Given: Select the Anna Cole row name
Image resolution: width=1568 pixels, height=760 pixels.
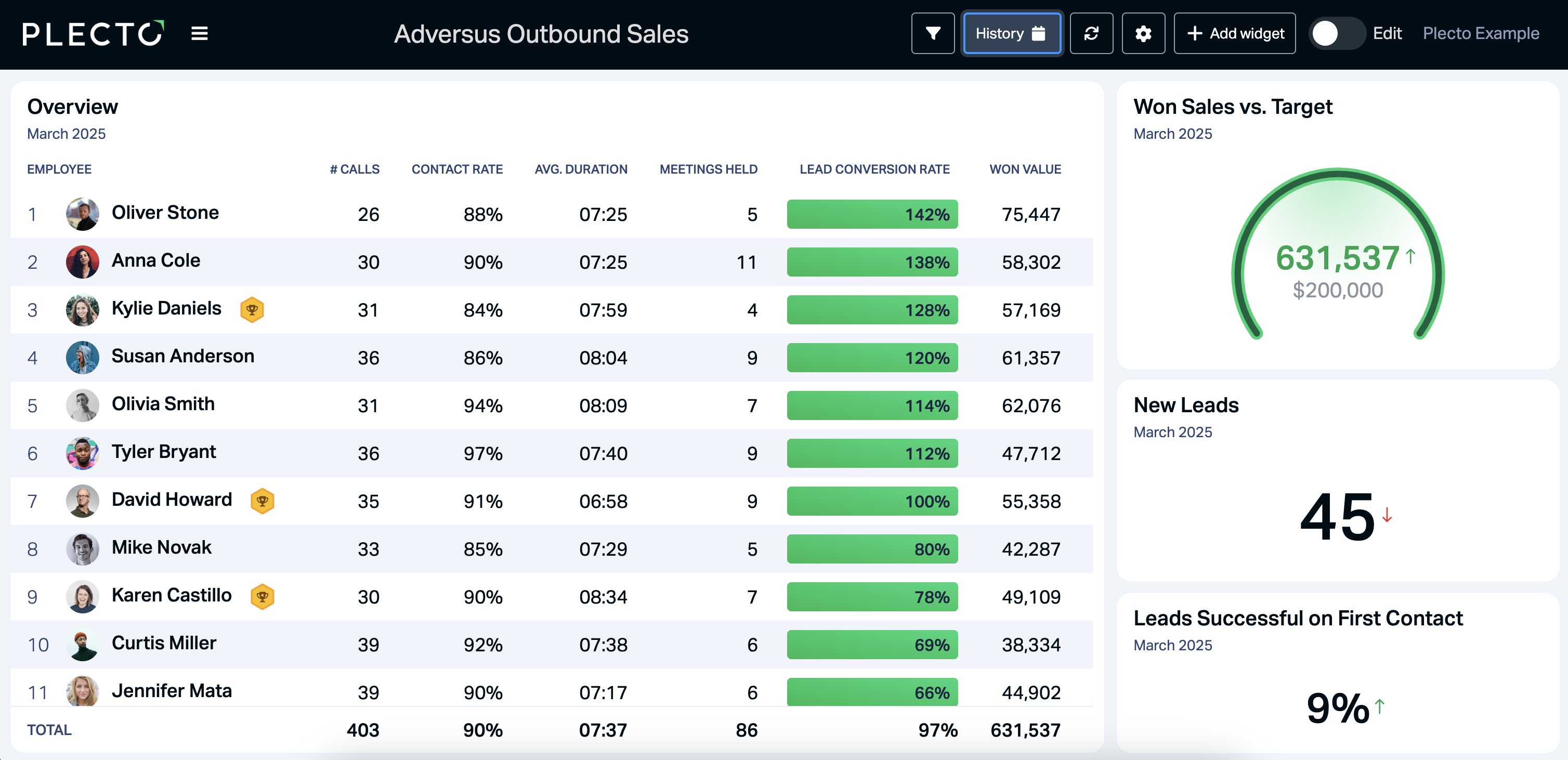Looking at the screenshot, I should point(156,260).
